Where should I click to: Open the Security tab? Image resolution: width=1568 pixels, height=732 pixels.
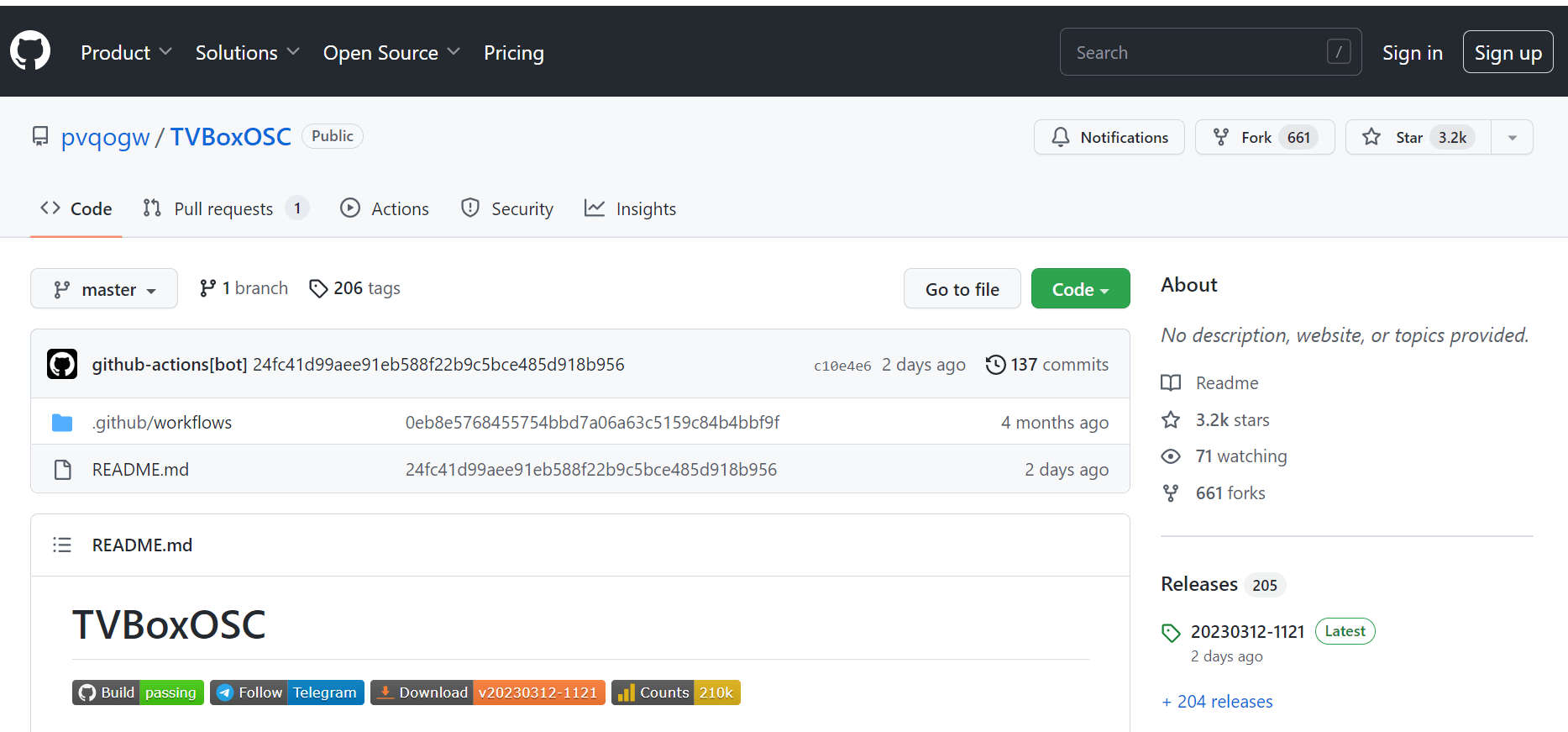tap(507, 208)
